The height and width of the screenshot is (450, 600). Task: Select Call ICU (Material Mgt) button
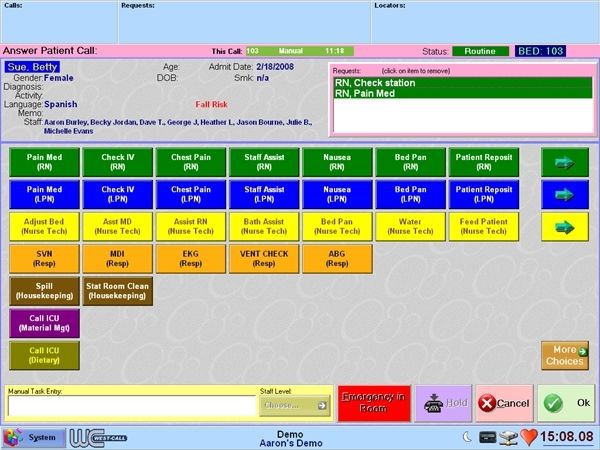(42, 322)
